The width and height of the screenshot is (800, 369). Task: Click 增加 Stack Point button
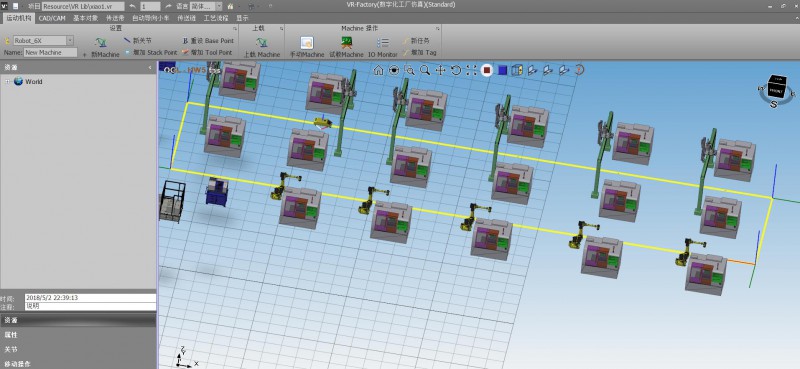point(151,52)
